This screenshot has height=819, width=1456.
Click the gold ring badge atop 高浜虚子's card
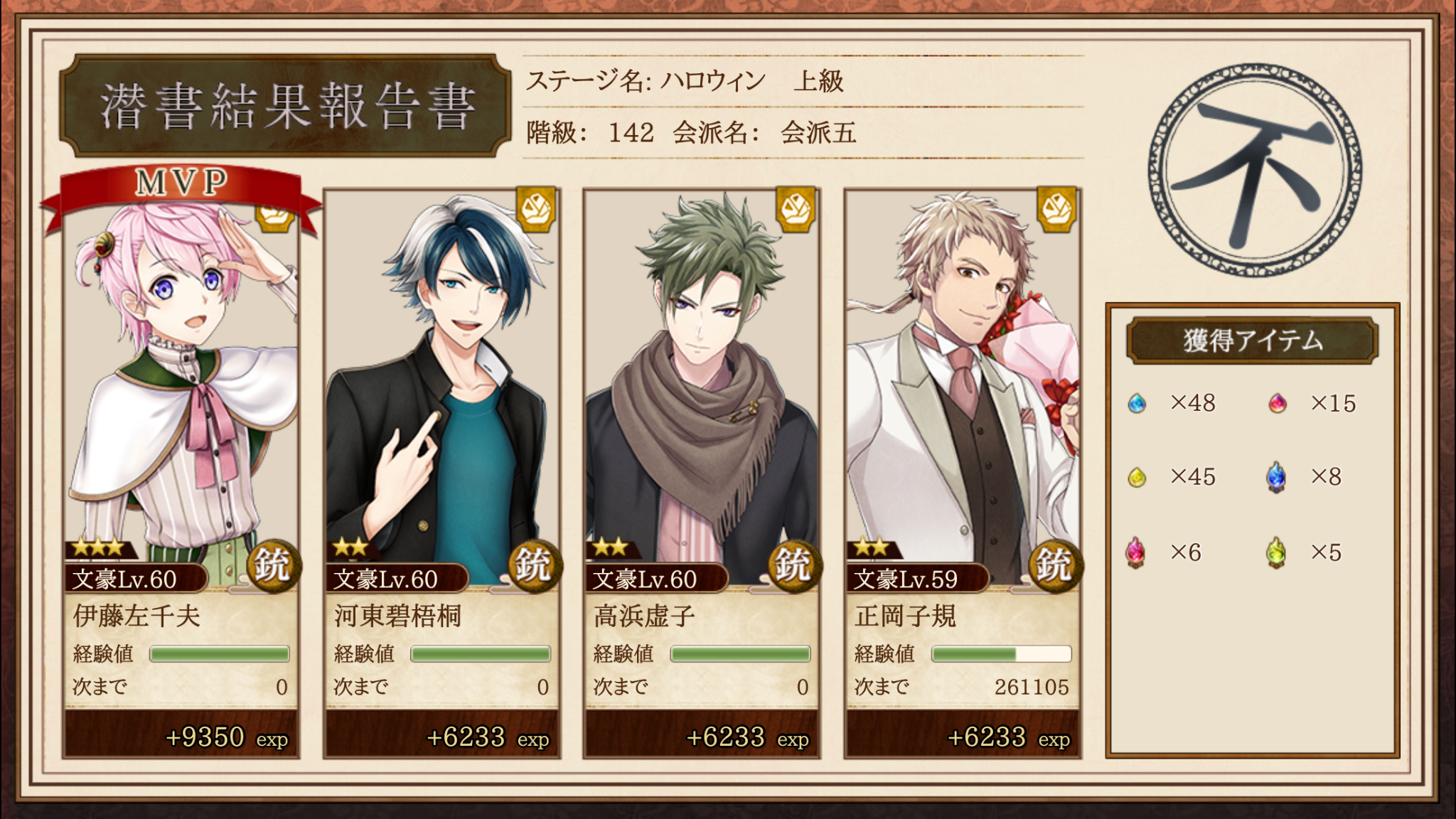click(x=795, y=210)
